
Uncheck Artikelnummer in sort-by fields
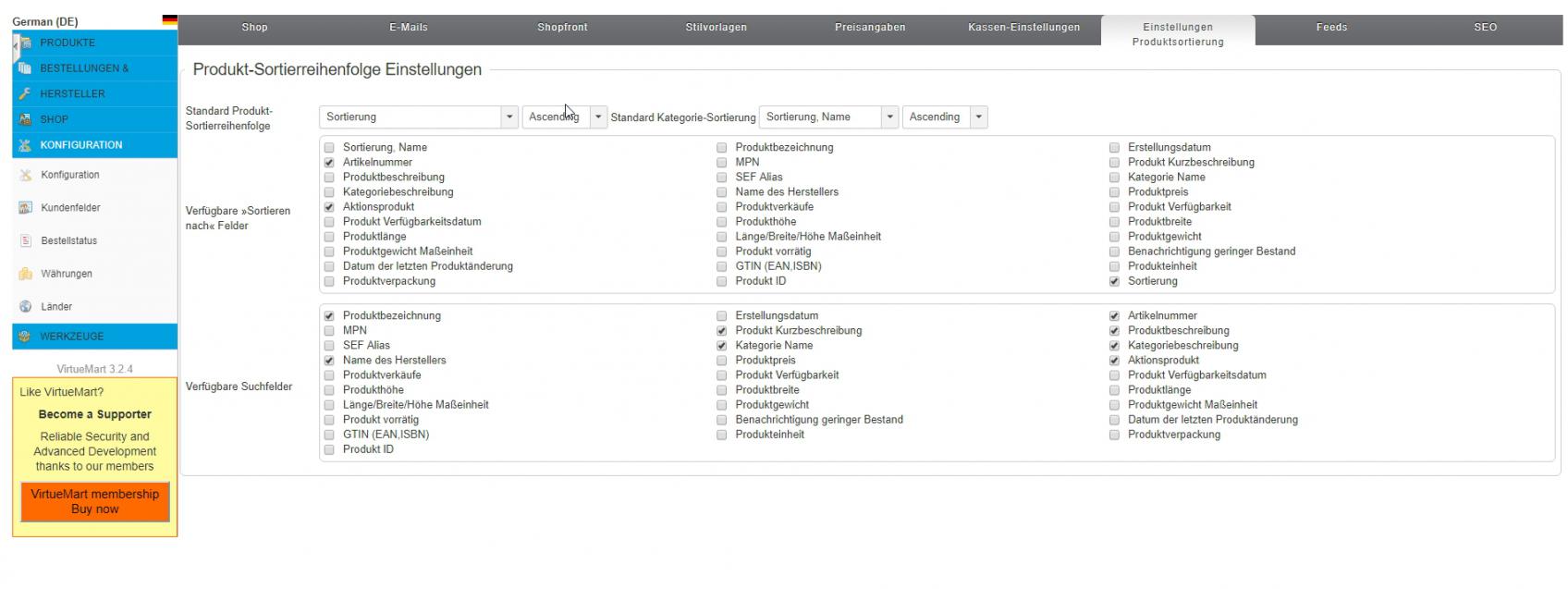click(329, 163)
